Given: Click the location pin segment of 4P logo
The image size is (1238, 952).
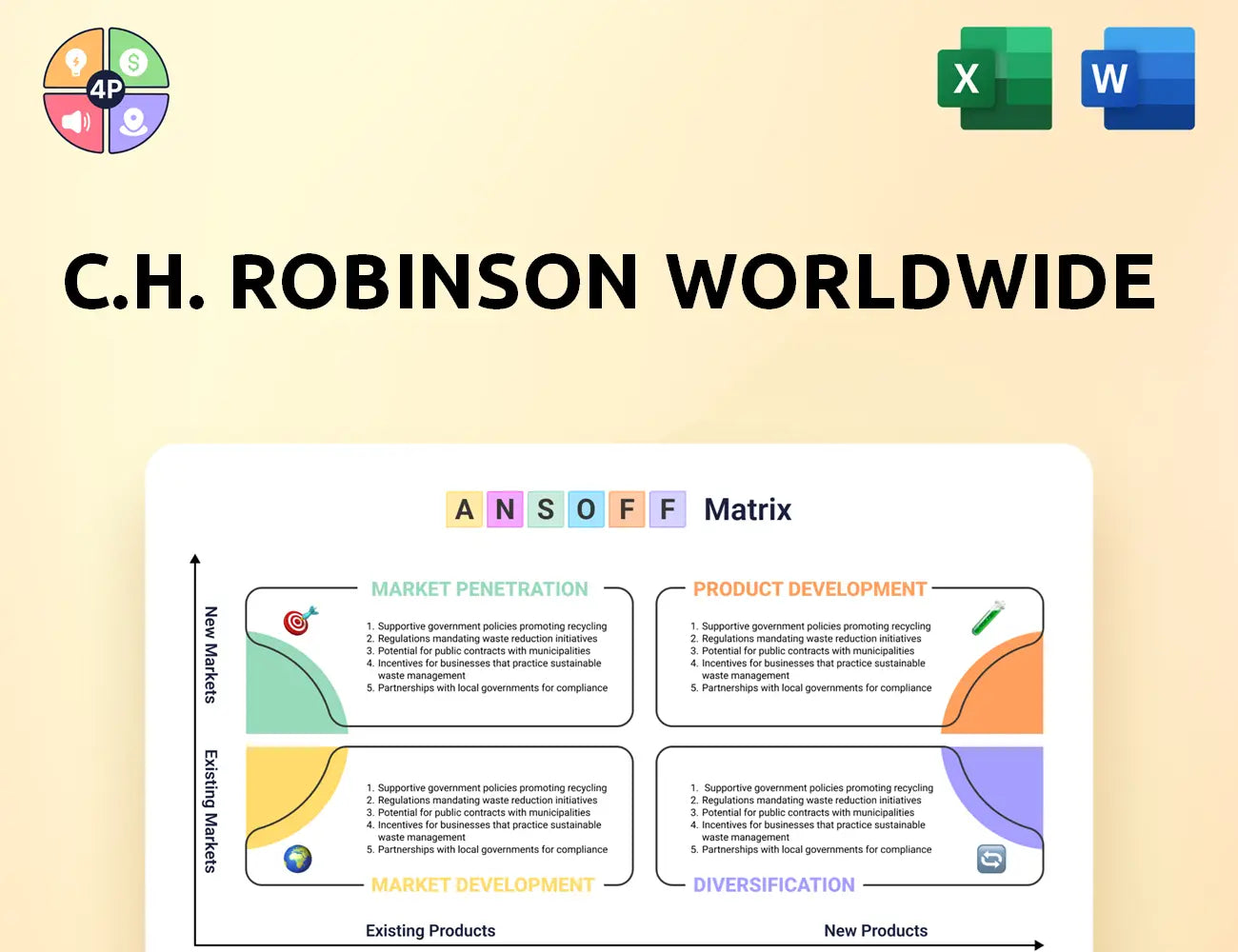Looking at the screenshot, I should [137, 122].
